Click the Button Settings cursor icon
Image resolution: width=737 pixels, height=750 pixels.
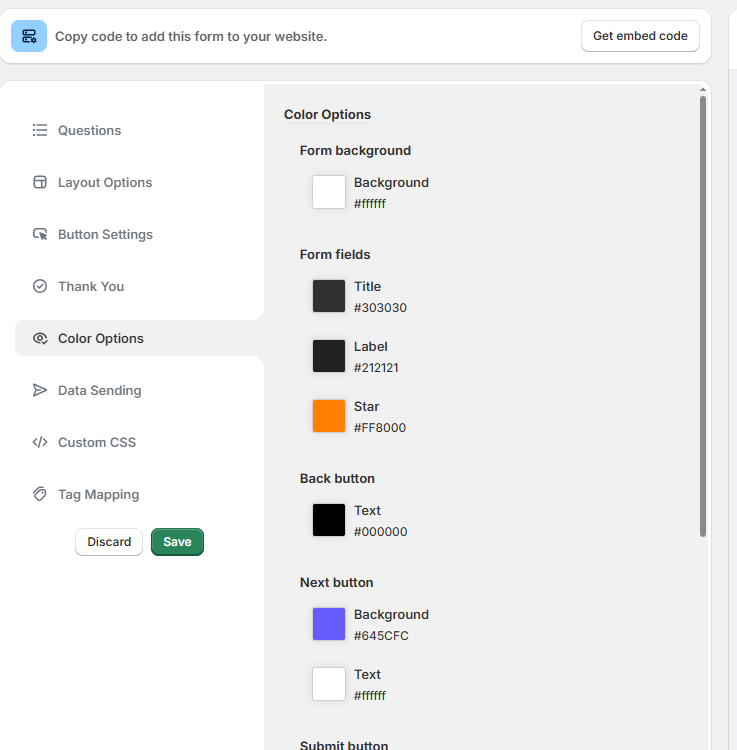40,234
